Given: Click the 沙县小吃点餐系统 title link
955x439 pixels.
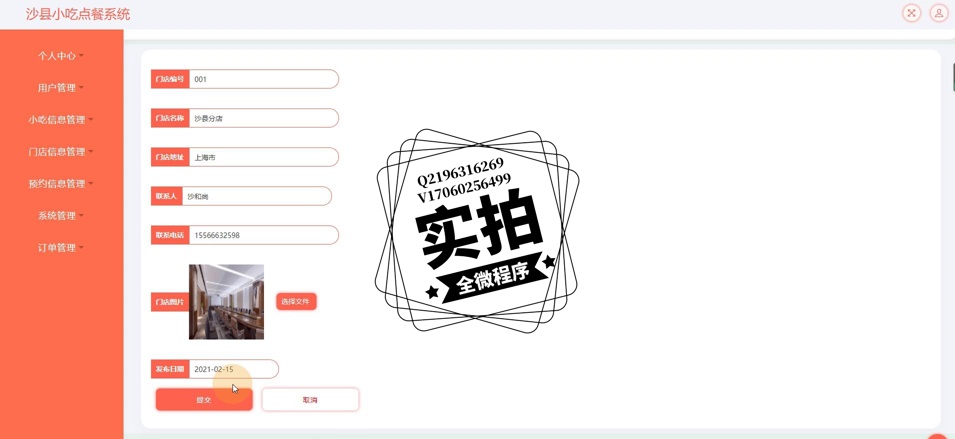Looking at the screenshot, I should click(x=78, y=14).
